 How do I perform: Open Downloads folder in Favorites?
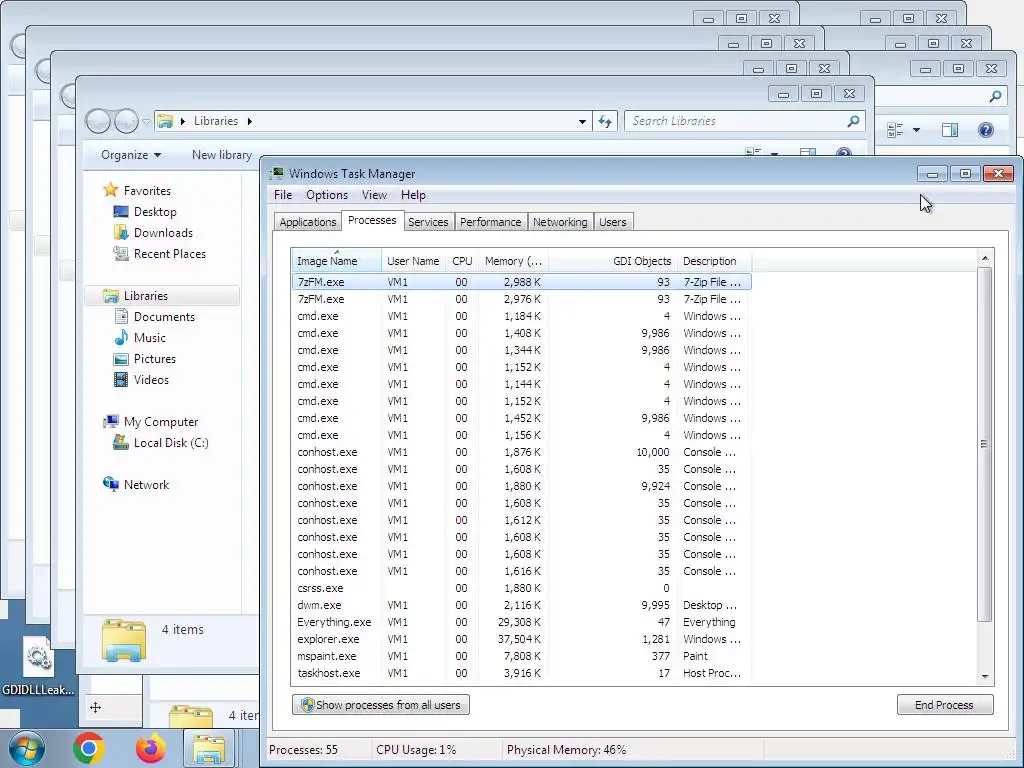[163, 232]
